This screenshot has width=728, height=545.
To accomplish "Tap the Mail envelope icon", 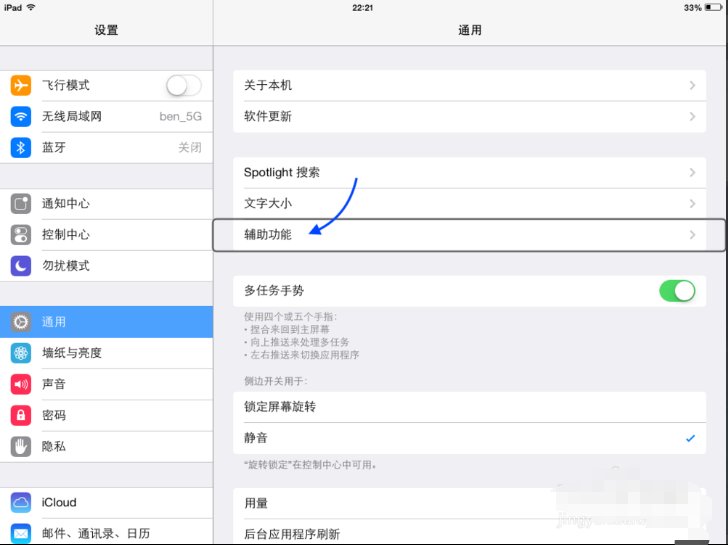I will click(21, 534).
